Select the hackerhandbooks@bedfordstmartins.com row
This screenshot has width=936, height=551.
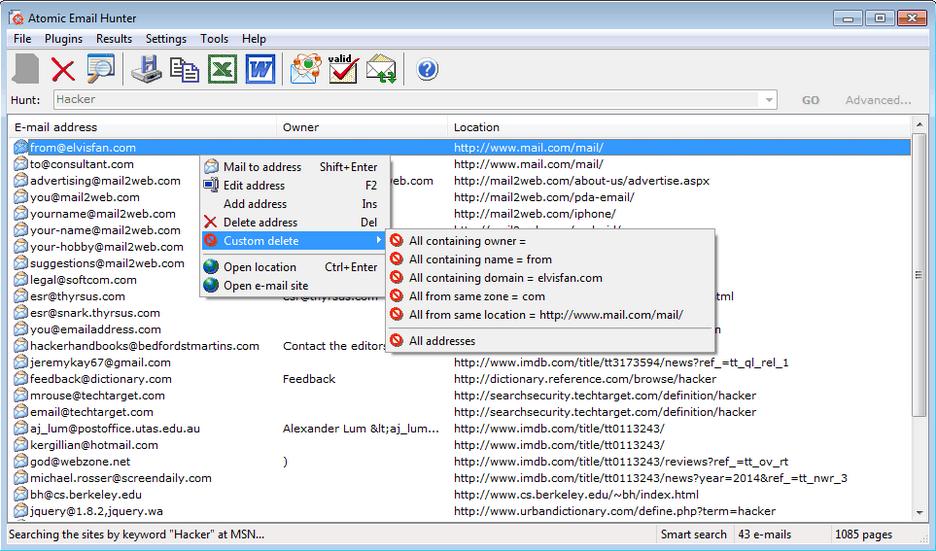coord(461,346)
